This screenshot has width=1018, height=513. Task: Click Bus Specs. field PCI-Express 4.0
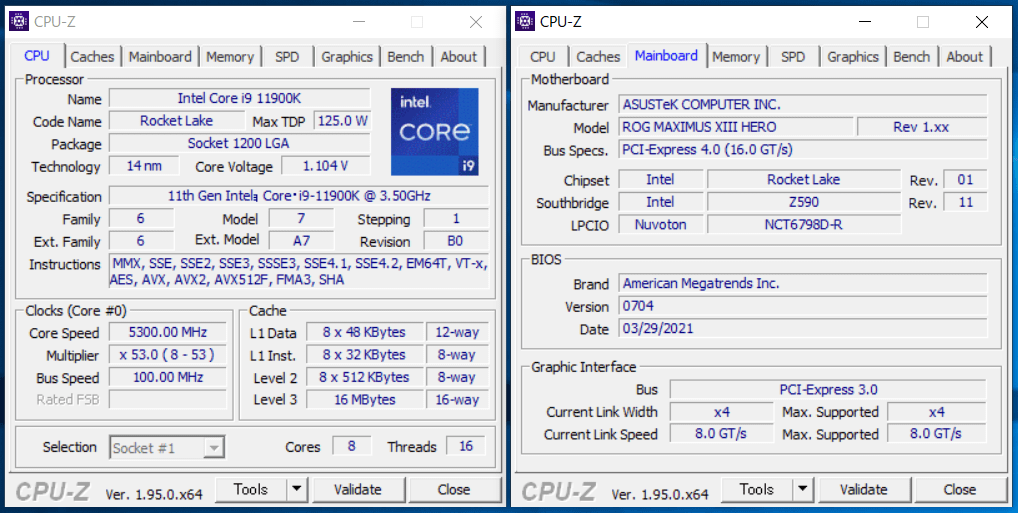coord(803,149)
